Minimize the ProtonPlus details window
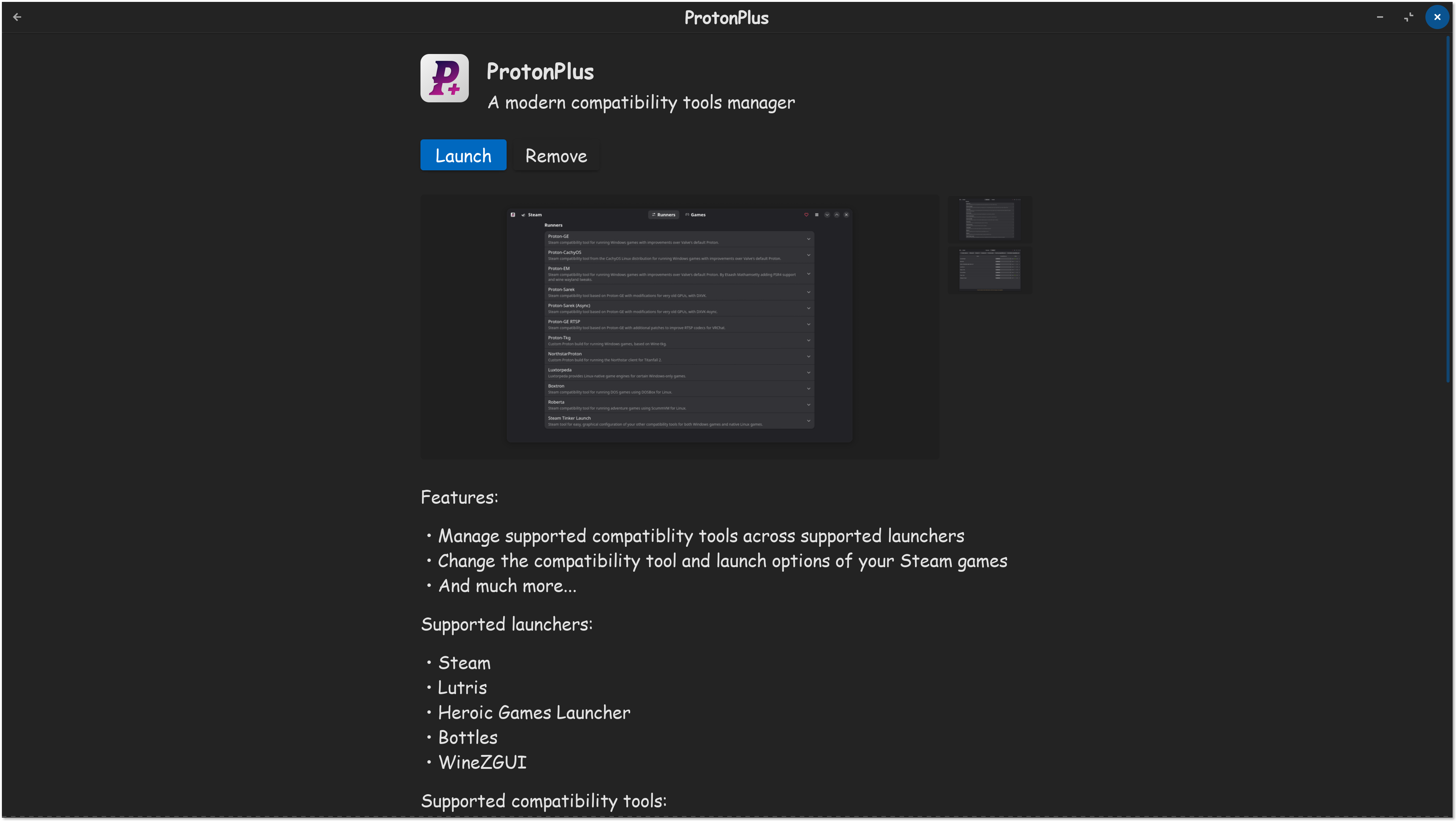This screenshot has width=1456, height=821. [1380, 17]
